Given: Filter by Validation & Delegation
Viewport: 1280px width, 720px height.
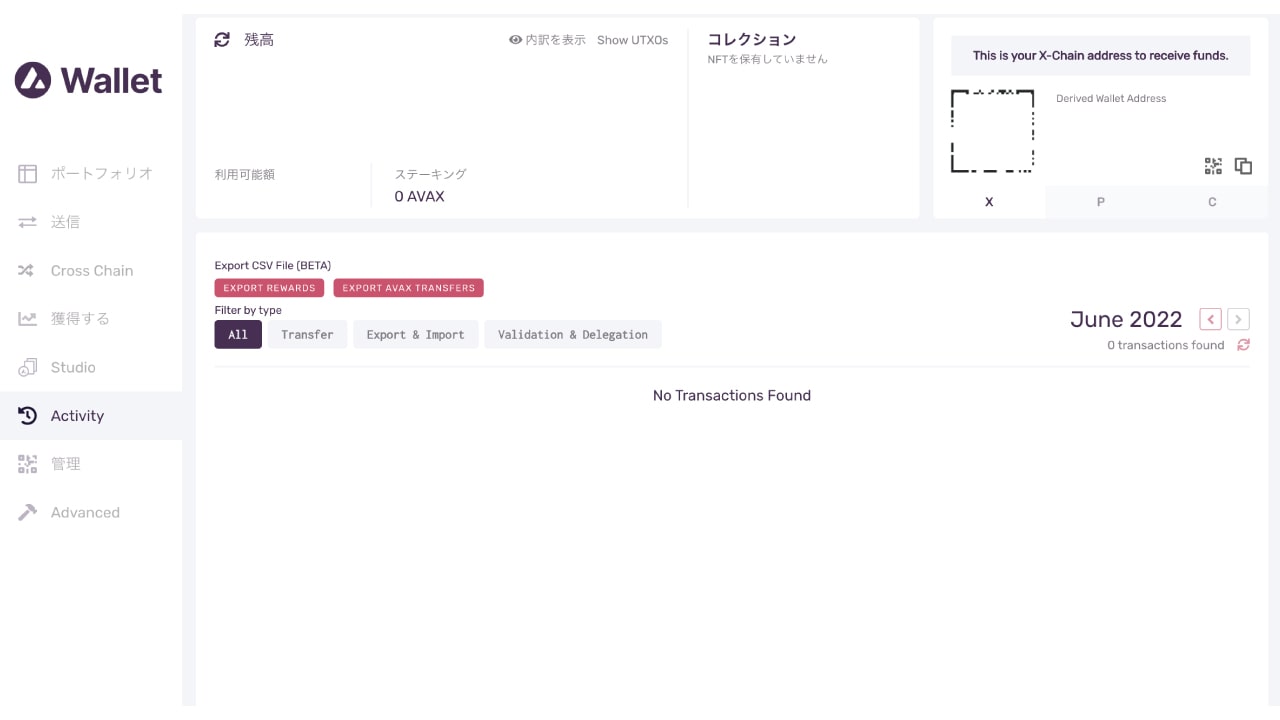Looking at the screenshot, I should (x=573, y=335).
